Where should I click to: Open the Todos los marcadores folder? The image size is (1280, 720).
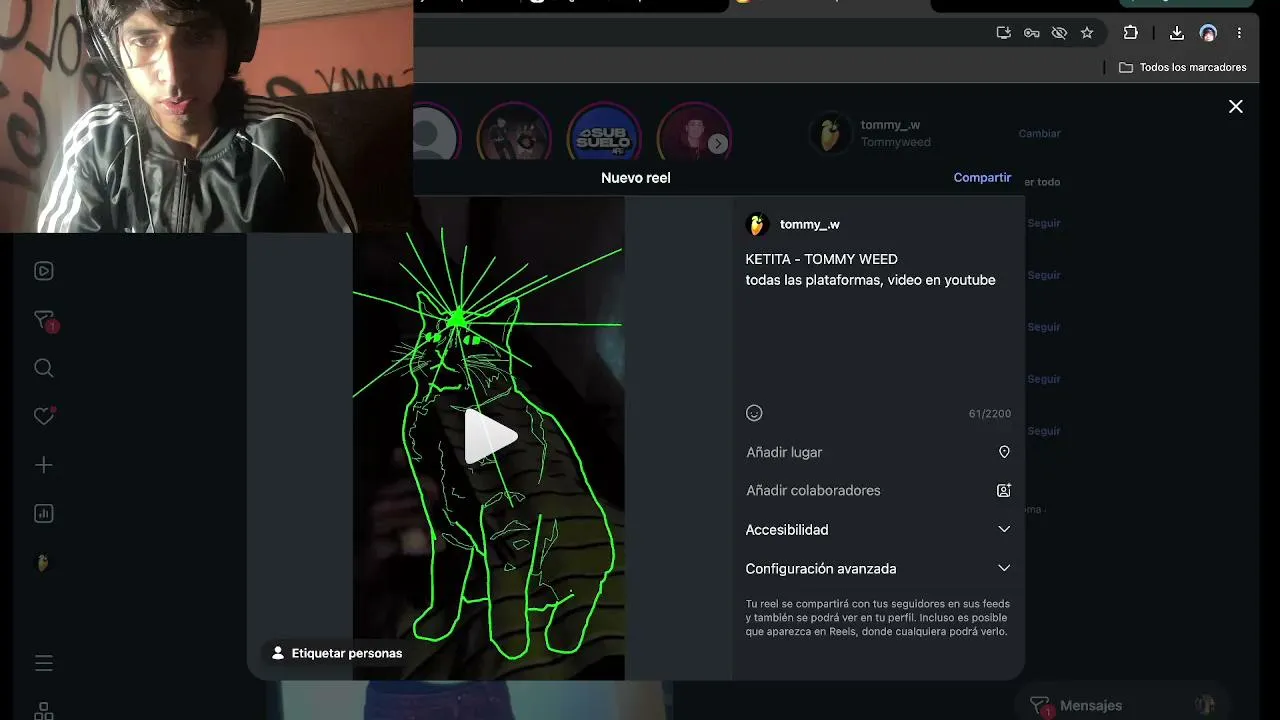(1183, 67)
